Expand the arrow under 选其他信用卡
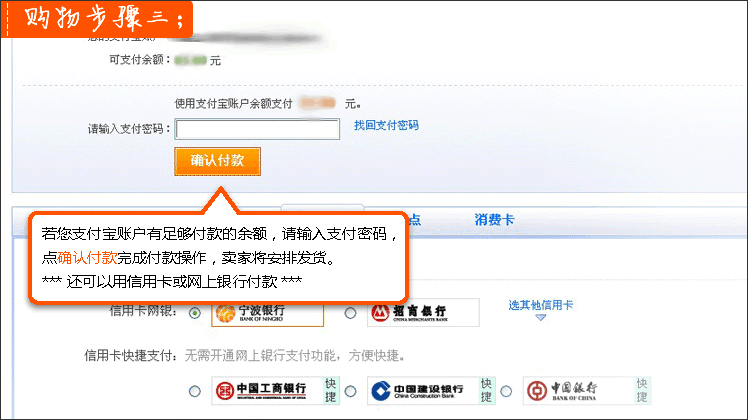Viewport: 748px width, 420px height. (540, 317)
